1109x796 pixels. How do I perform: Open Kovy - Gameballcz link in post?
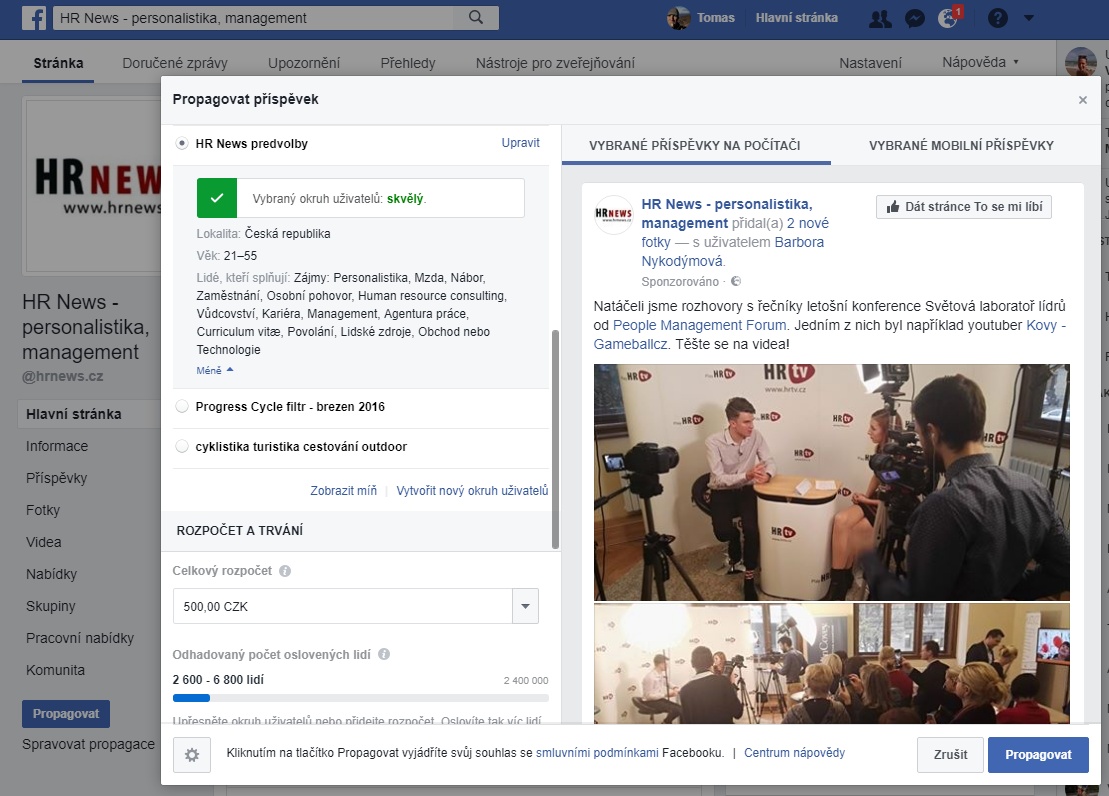tap(830, 335)
